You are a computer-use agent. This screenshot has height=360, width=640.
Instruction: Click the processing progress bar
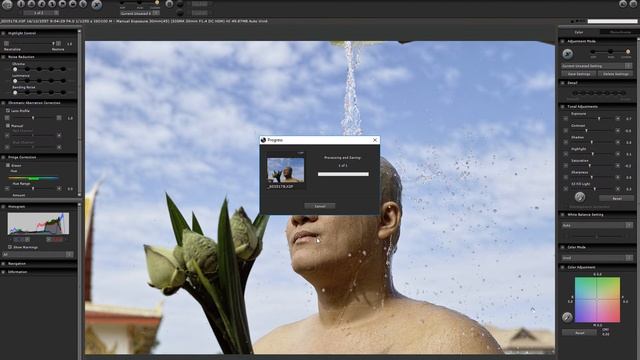pyautogui.click(x=343, y=174)
